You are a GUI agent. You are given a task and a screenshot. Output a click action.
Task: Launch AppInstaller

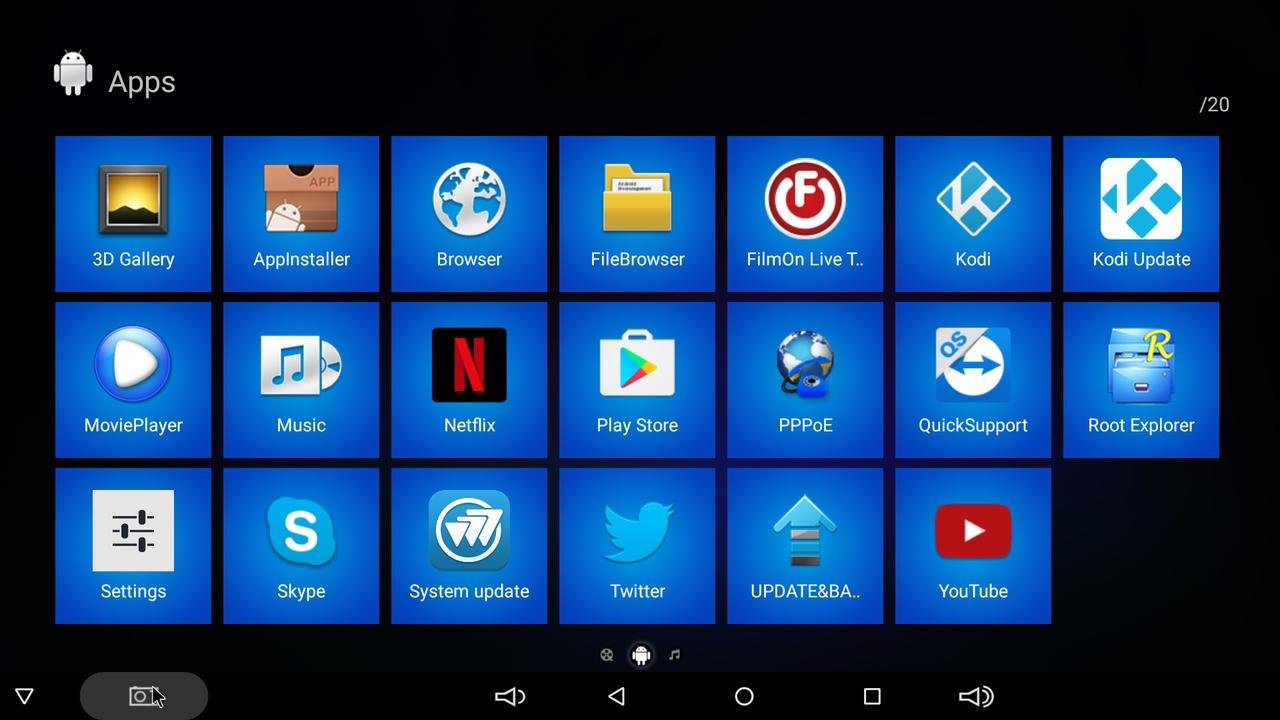coord(301,214)
